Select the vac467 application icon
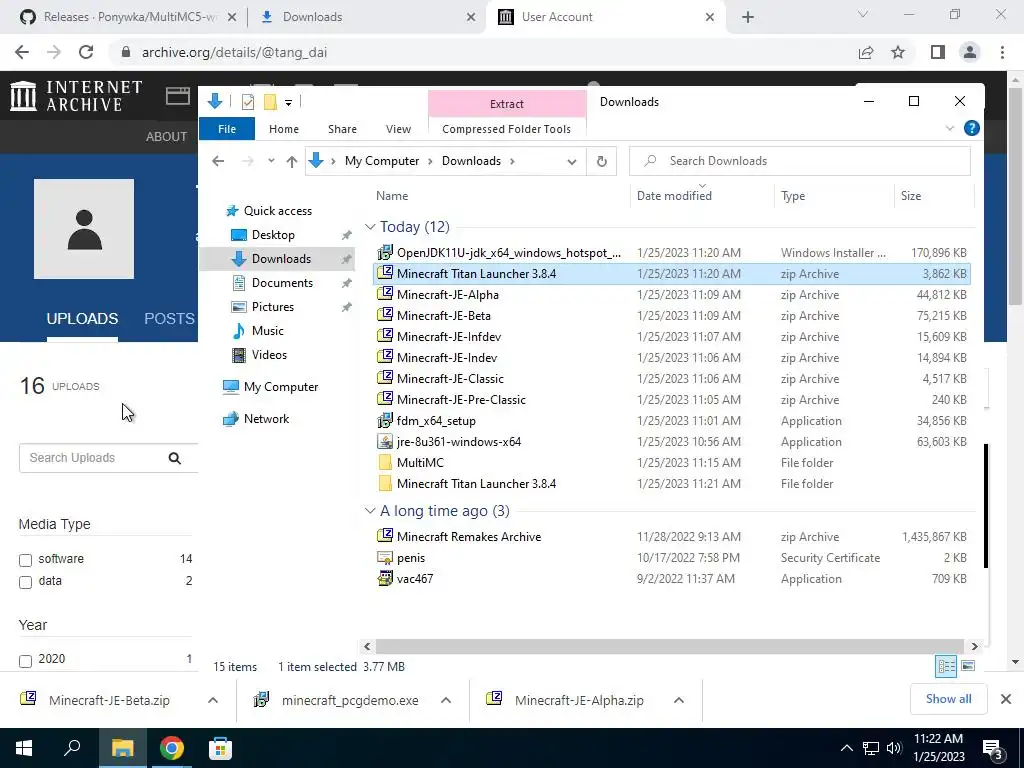The image size is (1024, 768). coord(385,579)
